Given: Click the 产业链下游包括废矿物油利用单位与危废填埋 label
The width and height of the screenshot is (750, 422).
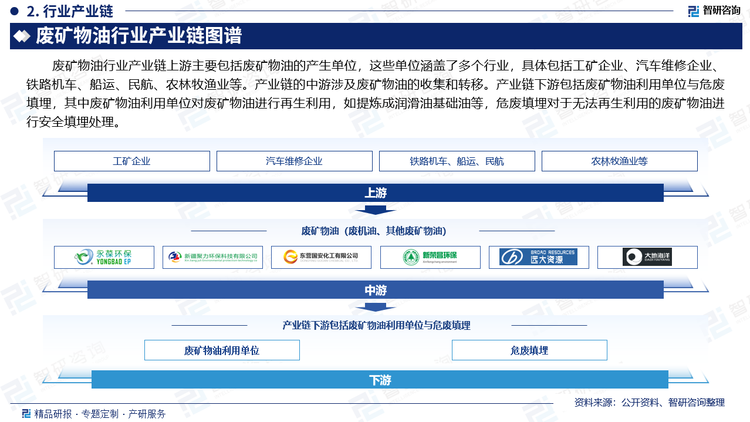Looking at the screenshot, I should click(x=376, y=325).
